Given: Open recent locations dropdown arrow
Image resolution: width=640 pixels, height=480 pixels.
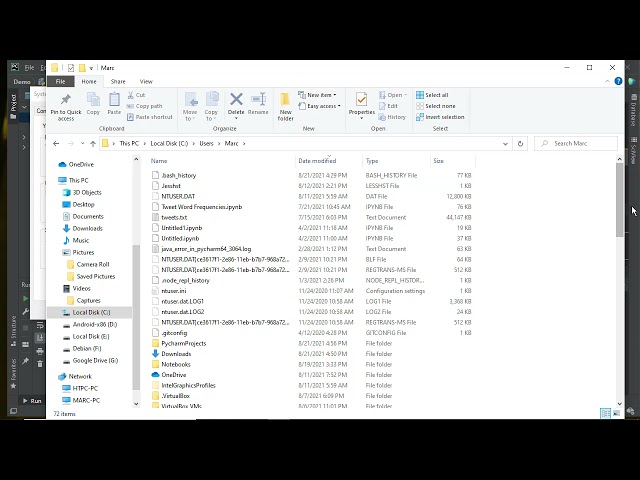Looking at the screenshot, I should (82, 144).
